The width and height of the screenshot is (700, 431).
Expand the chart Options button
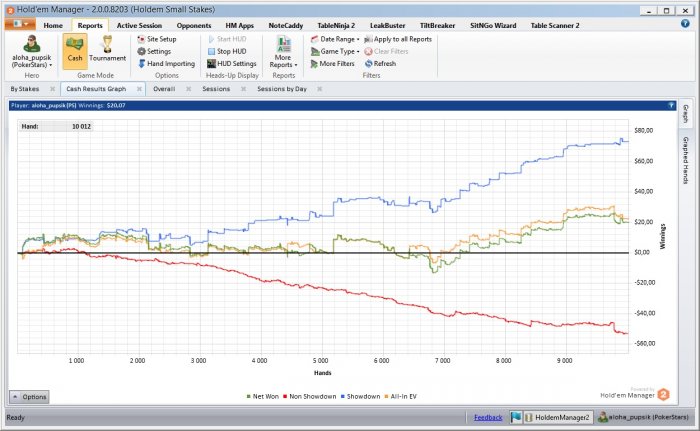(x=29, y=397)
